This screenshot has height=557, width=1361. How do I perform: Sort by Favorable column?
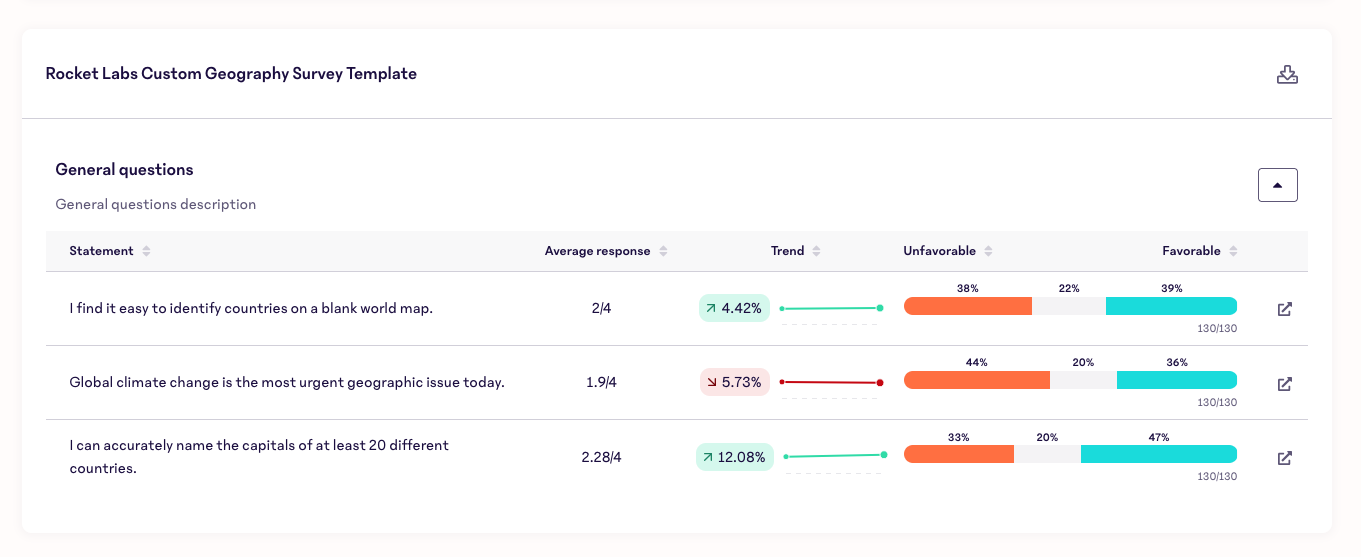pyautogui.click(x=1233, y=251)
